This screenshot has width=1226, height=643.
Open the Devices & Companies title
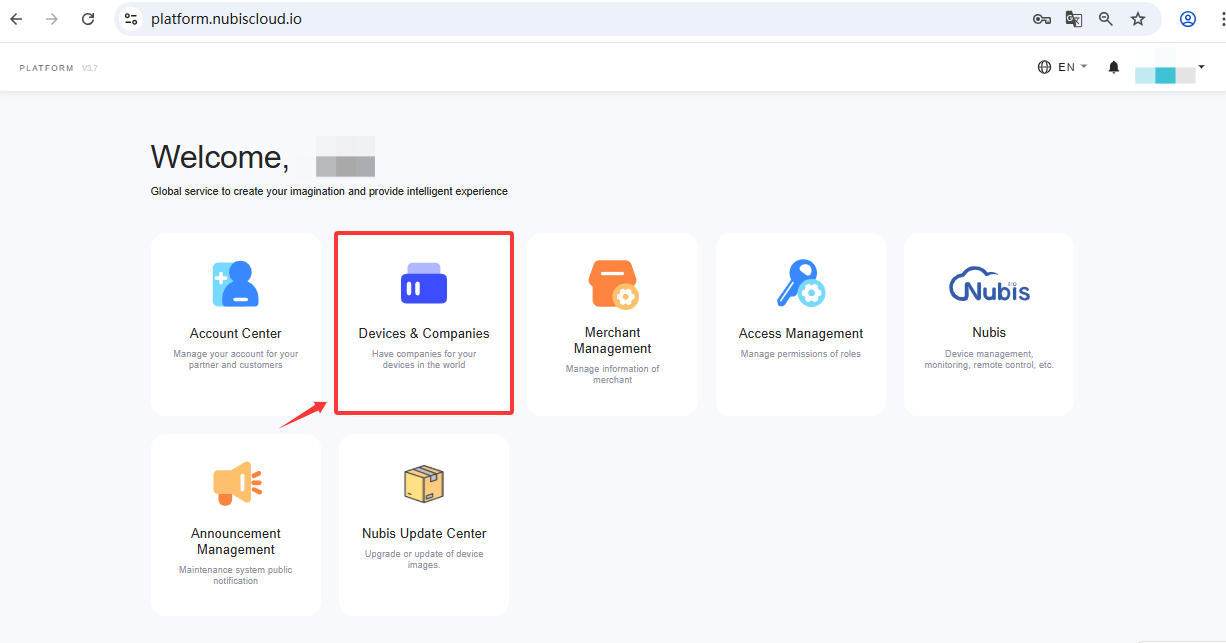(424, 333)
